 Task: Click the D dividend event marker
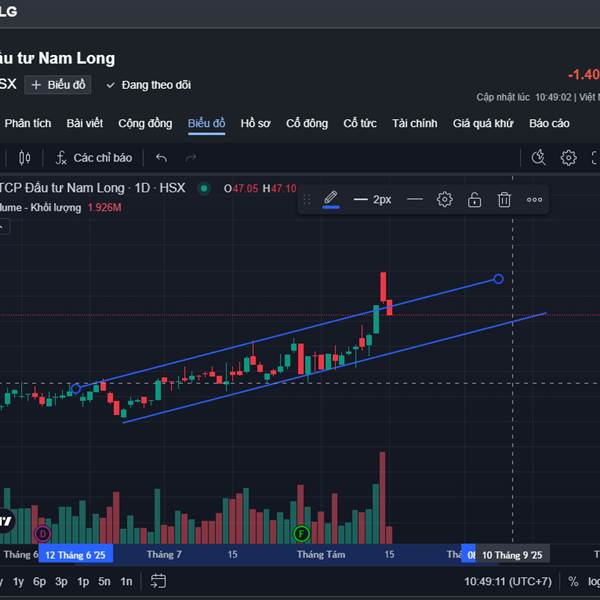tap(42, 533)
